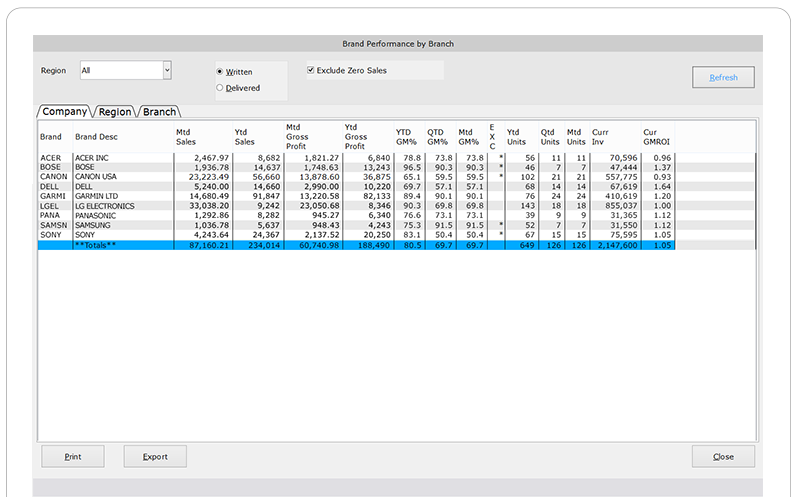Screen dimensions: 800x497
Task: Select the Written radio button
Action: coord(220,71)
